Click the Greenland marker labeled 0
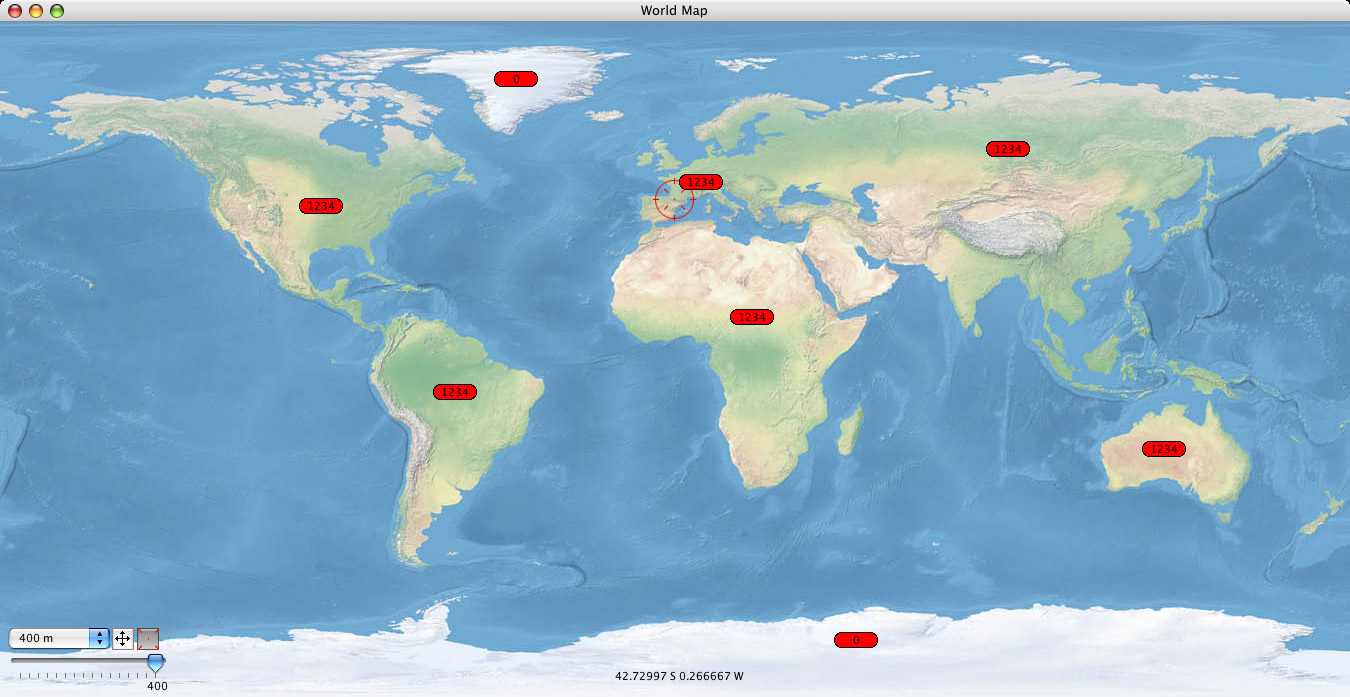 pyautogui.click(x=516, y=79)
